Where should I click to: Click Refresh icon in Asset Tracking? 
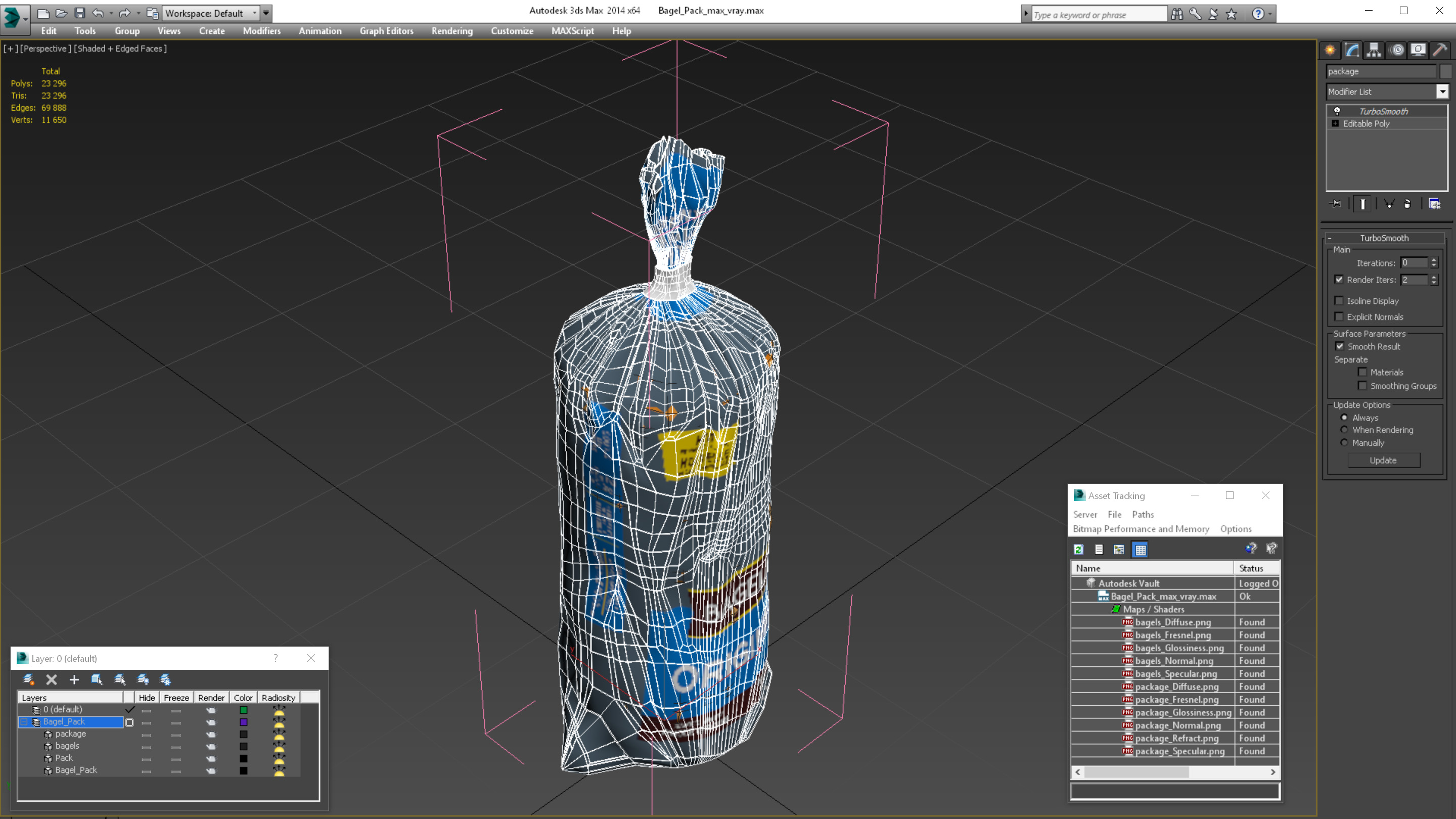1078,550
